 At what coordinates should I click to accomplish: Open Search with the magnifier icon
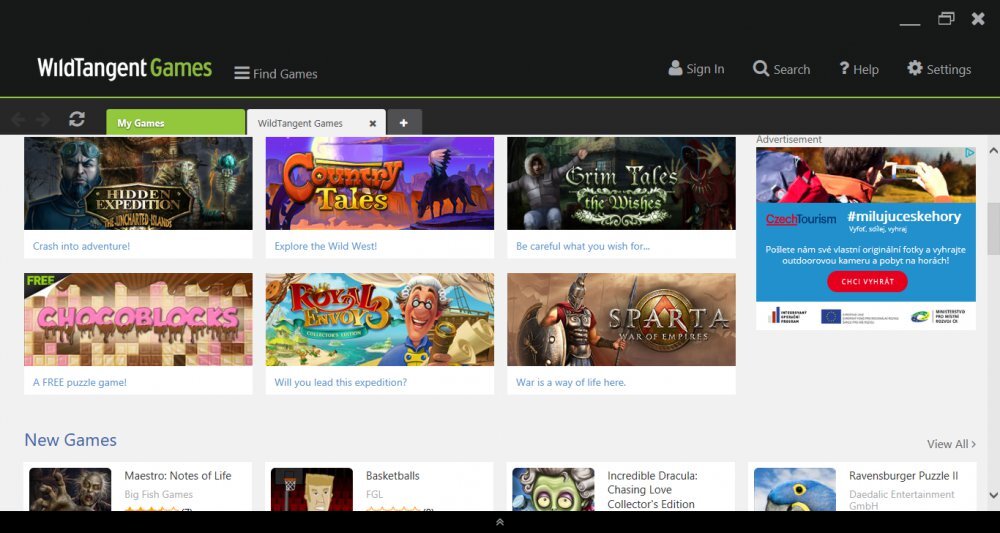pos(761,68)
